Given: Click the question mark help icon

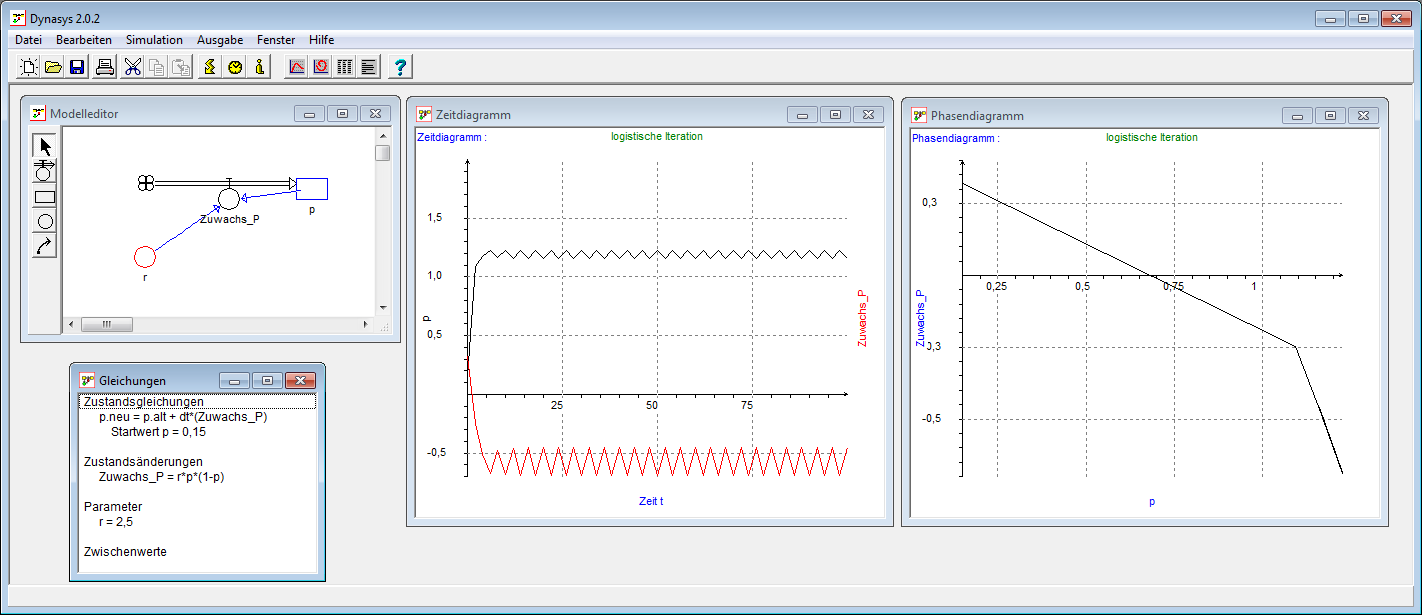Looking at the screenshot, I should tap(400, 67).
